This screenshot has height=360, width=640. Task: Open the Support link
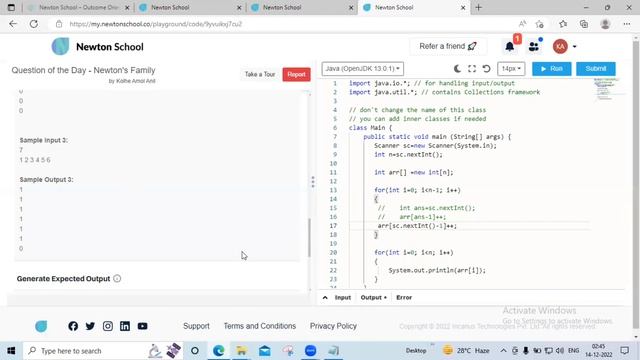point(196,326)
